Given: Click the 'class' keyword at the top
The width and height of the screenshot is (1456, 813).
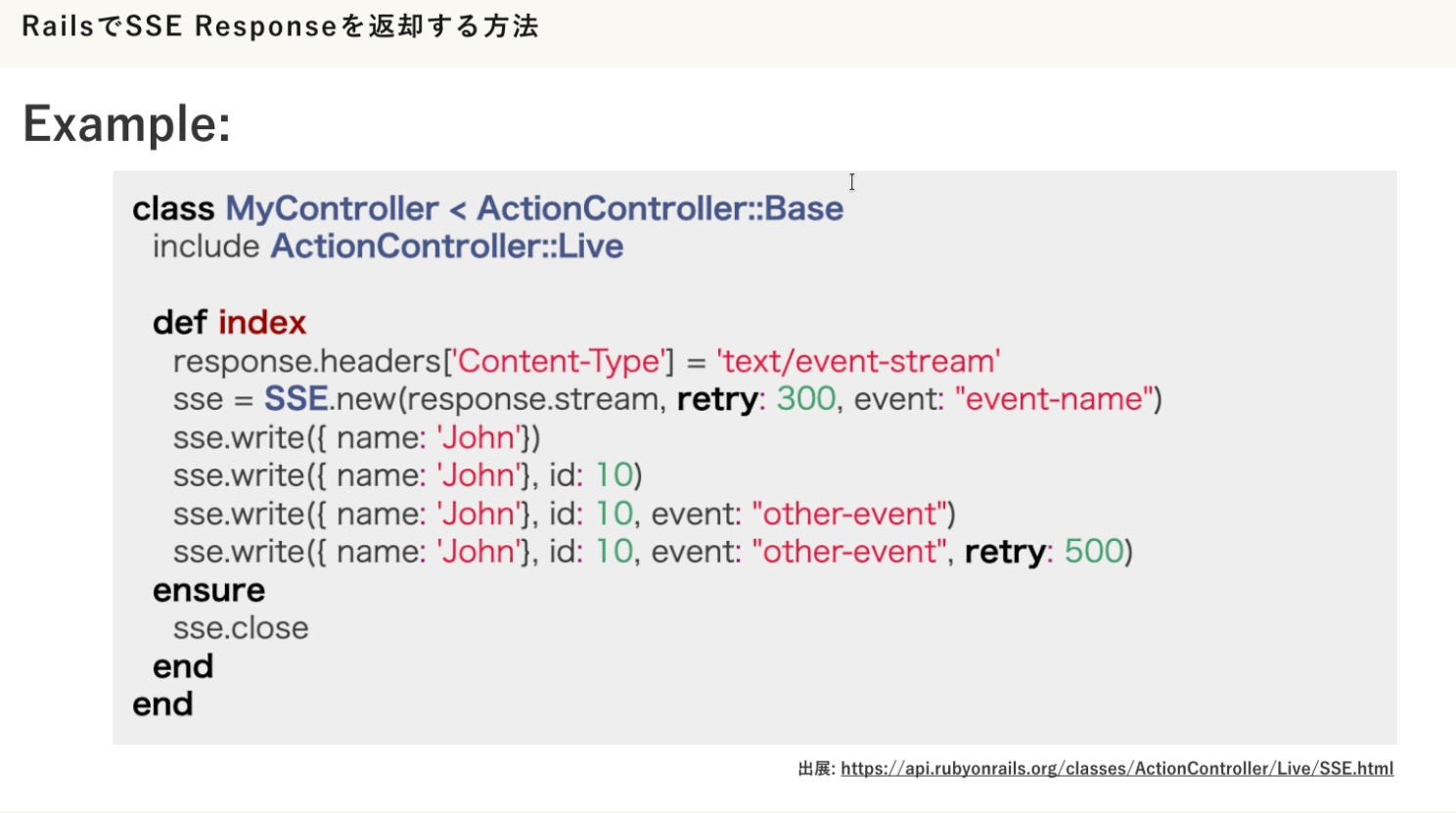Looking at the screenshot, I should point(173,208).
